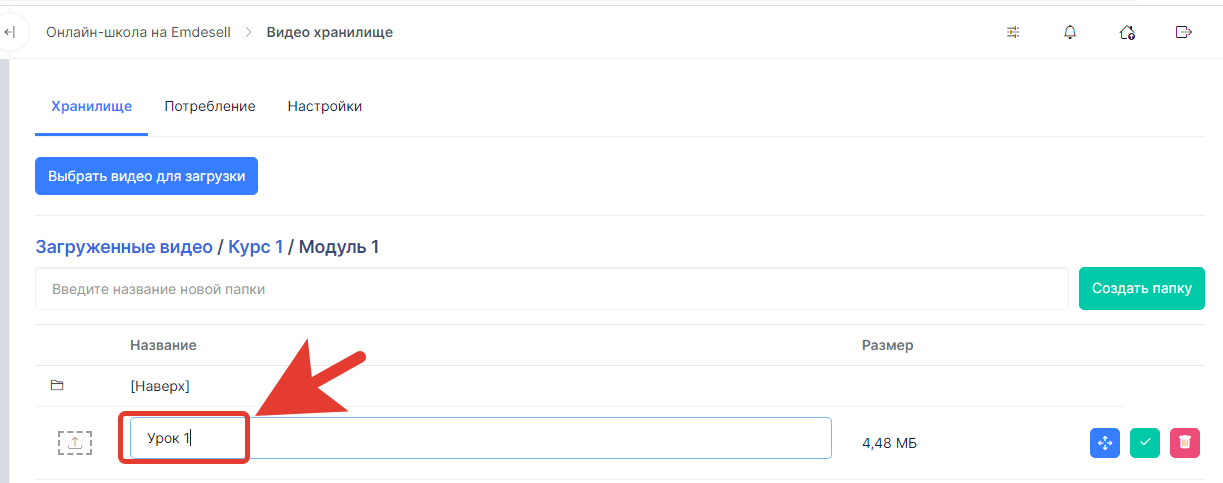Focus the new folder name input field
This screenshot has width=1223, height=483.
(x=552, y=289)
